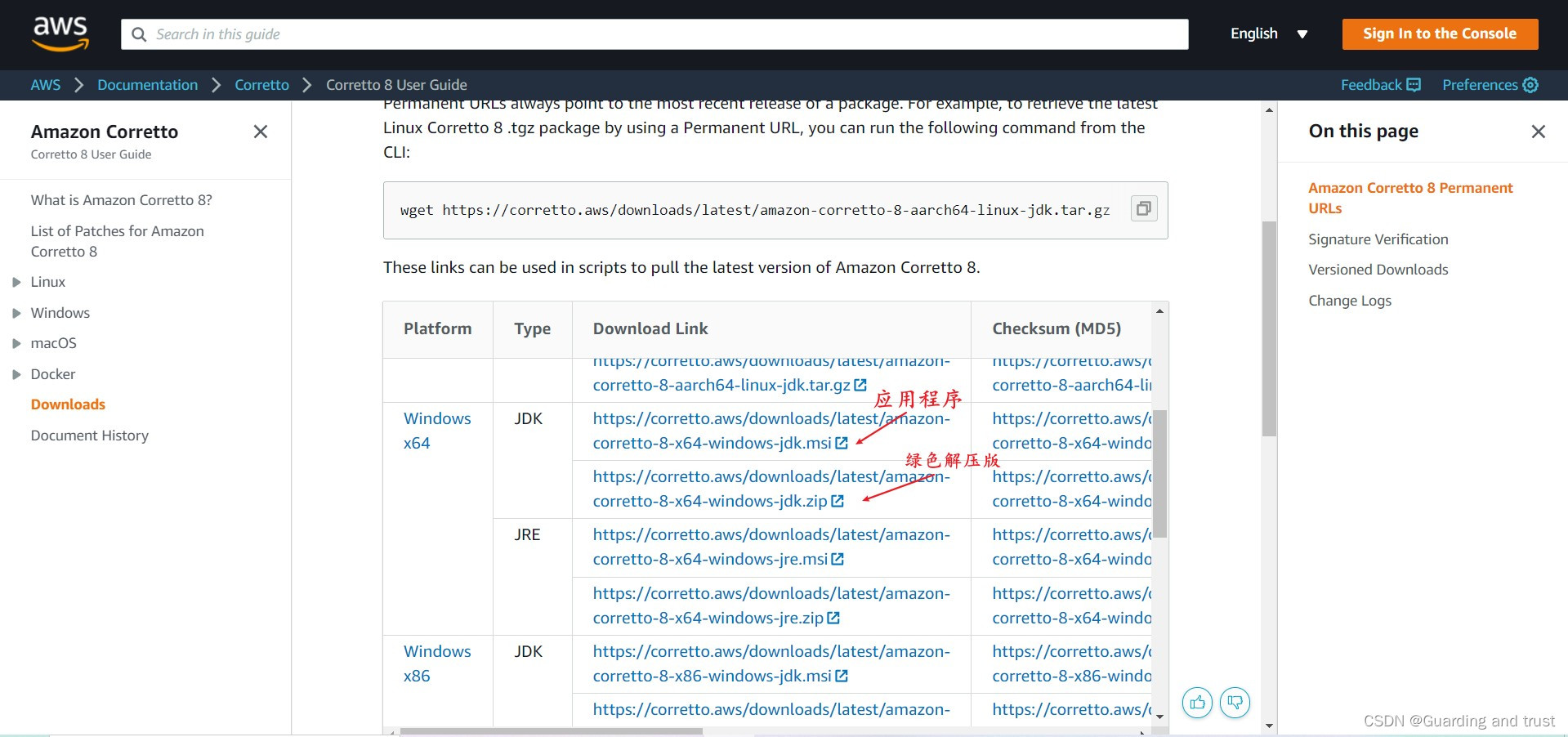Open the English language dropdown

click(x=1268, y=33)
